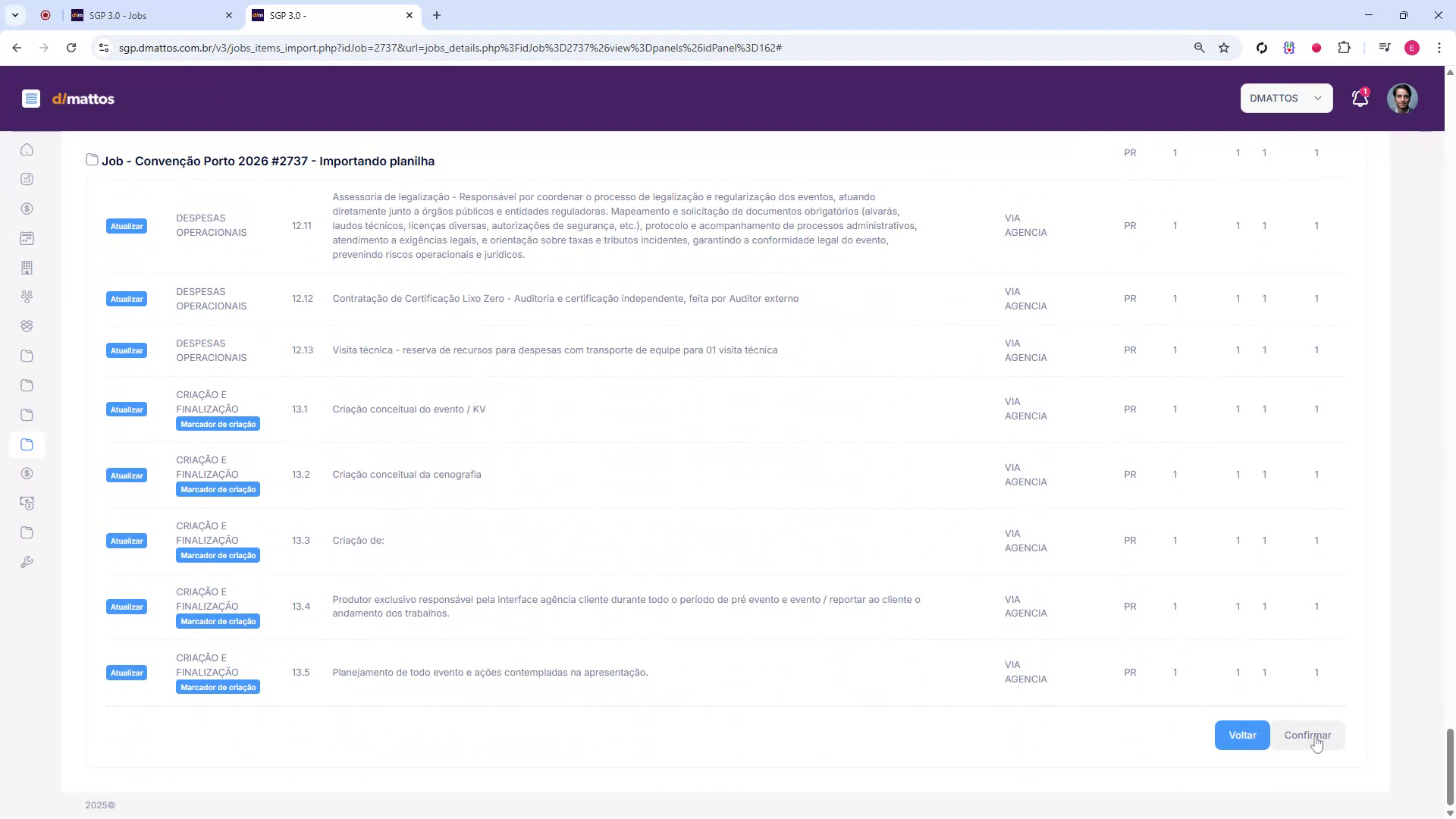The image size is (1456, 819).
Task: Click Voltar to go back
Action: click(x=1242, y=735)
